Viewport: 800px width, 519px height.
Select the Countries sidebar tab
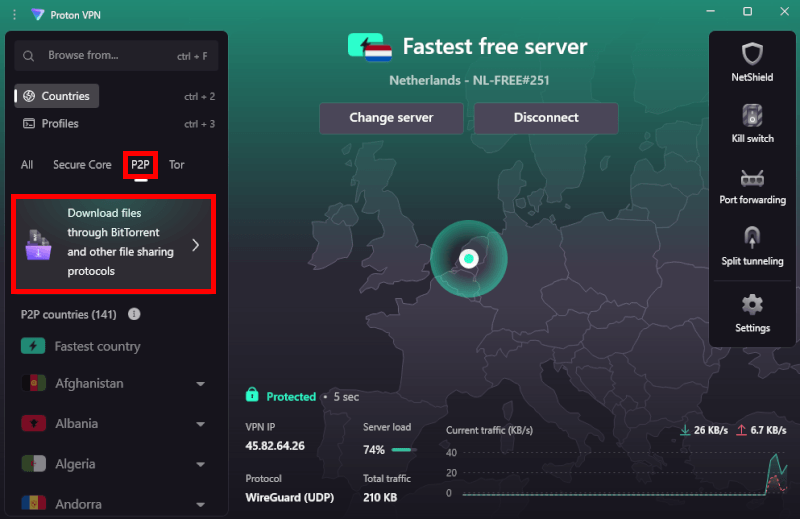tap(57, 96)
